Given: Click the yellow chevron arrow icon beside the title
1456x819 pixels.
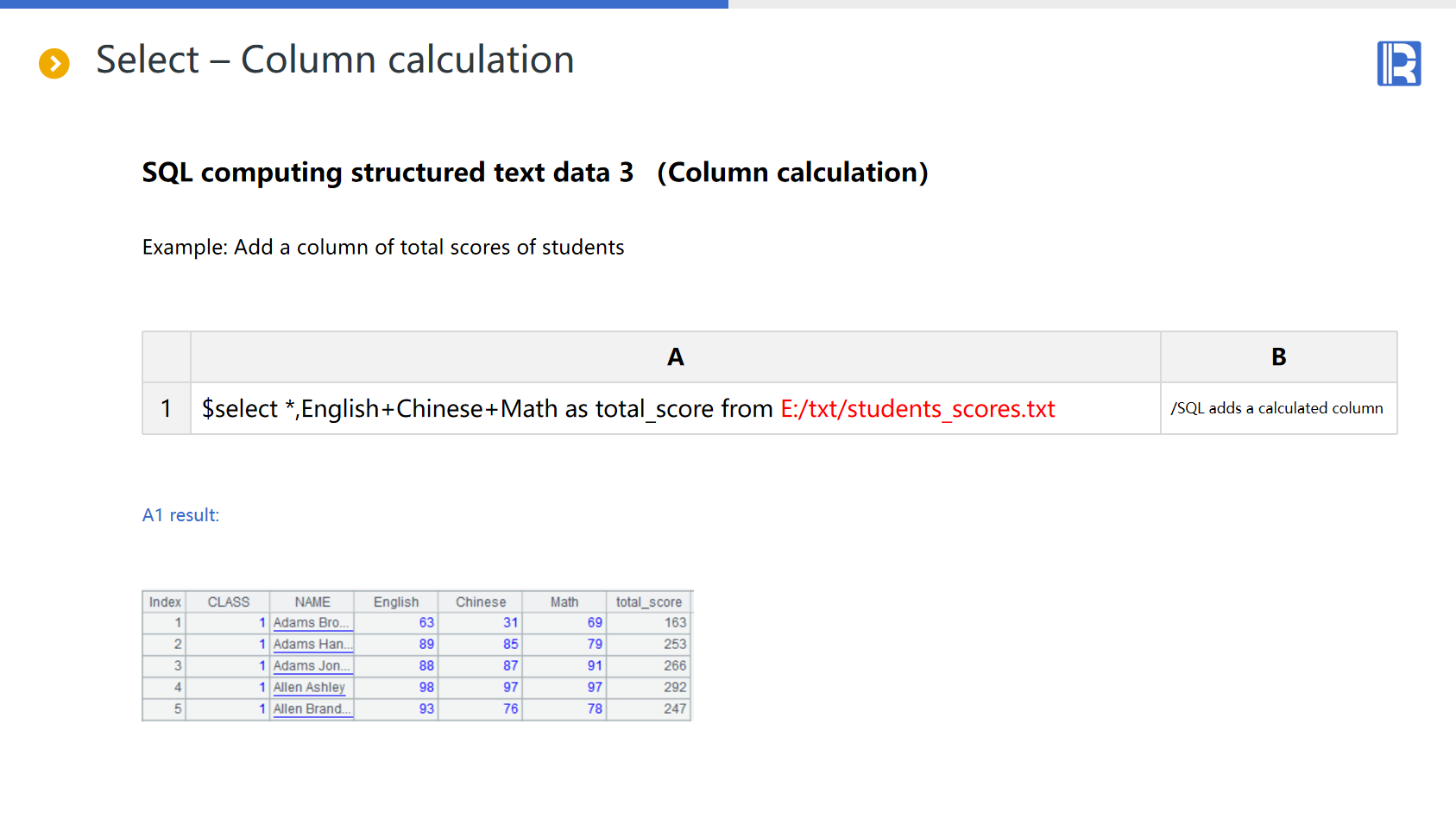Looking at the screenshot, I should [x=54, y=63].
